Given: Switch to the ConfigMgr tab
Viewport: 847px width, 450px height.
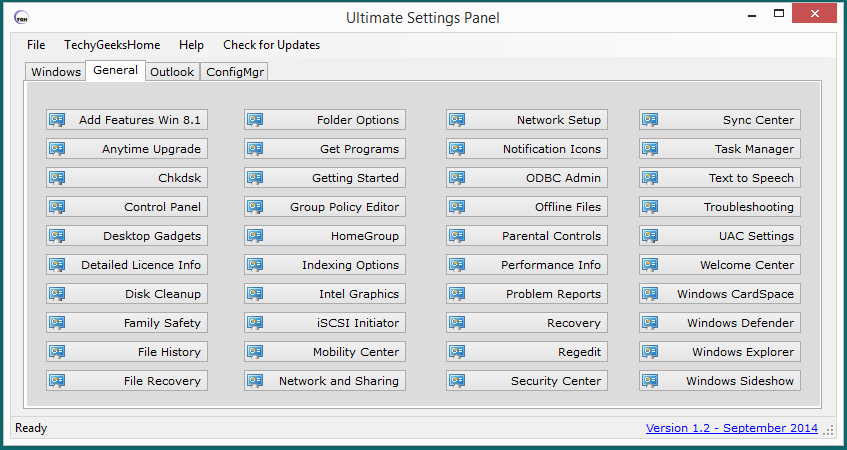Looking at the screenshot, I should point(234,72).
